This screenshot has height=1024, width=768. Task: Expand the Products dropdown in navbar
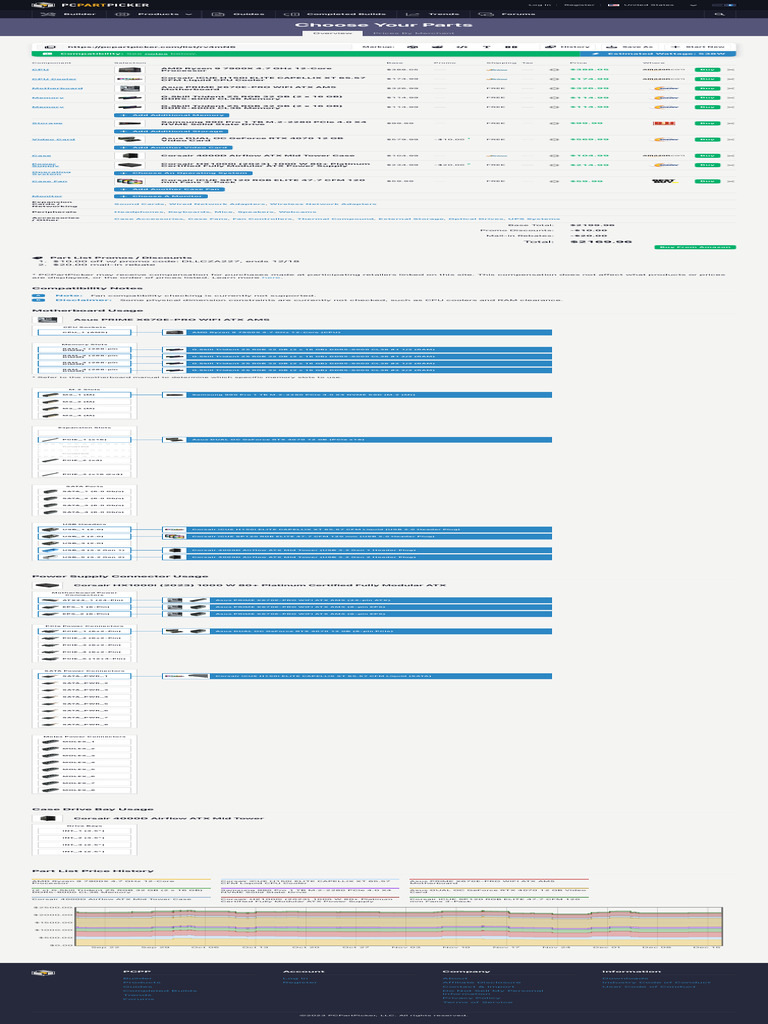(x=153, y=14)
